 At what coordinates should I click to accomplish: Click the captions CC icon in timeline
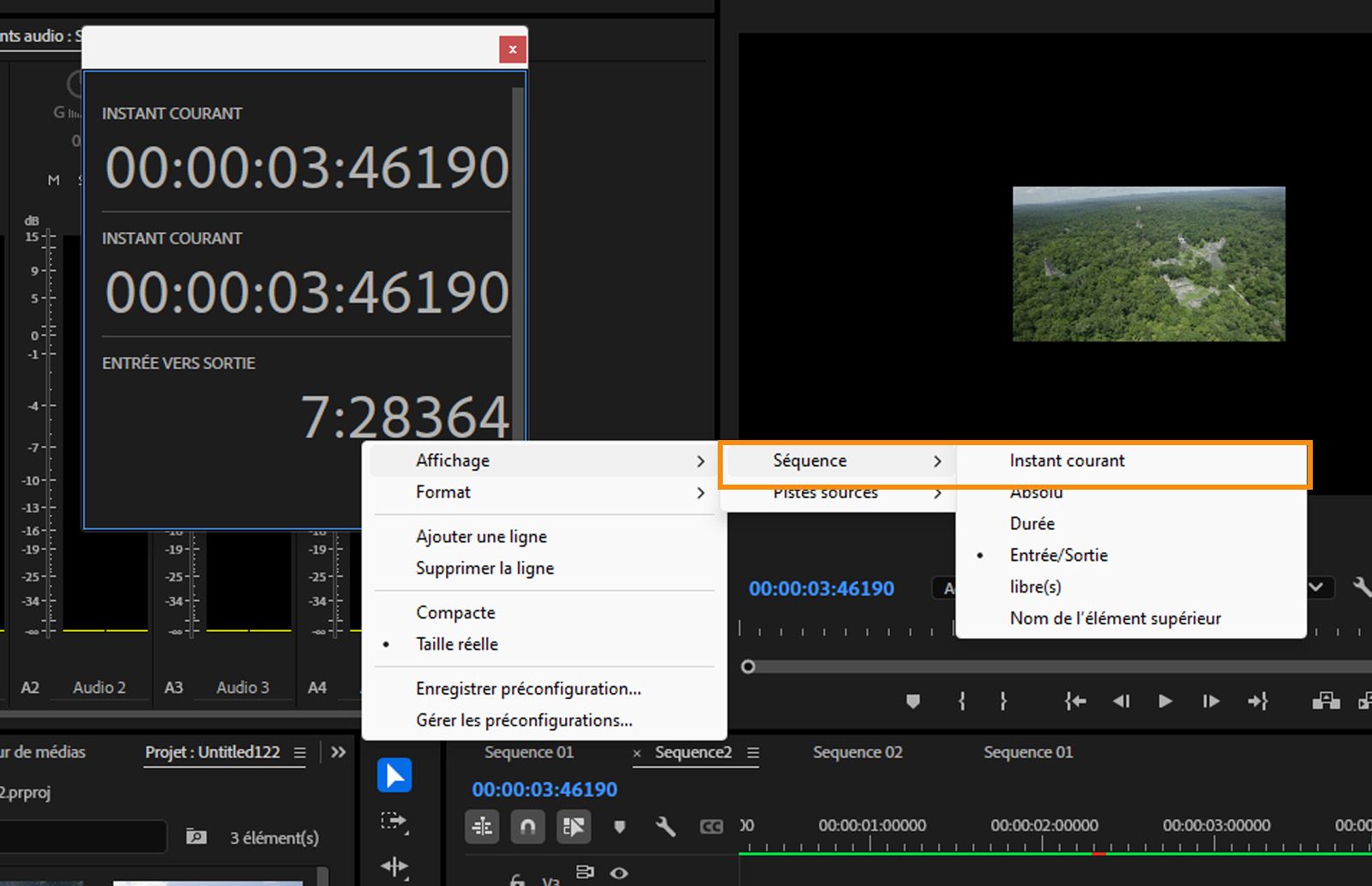712,827
